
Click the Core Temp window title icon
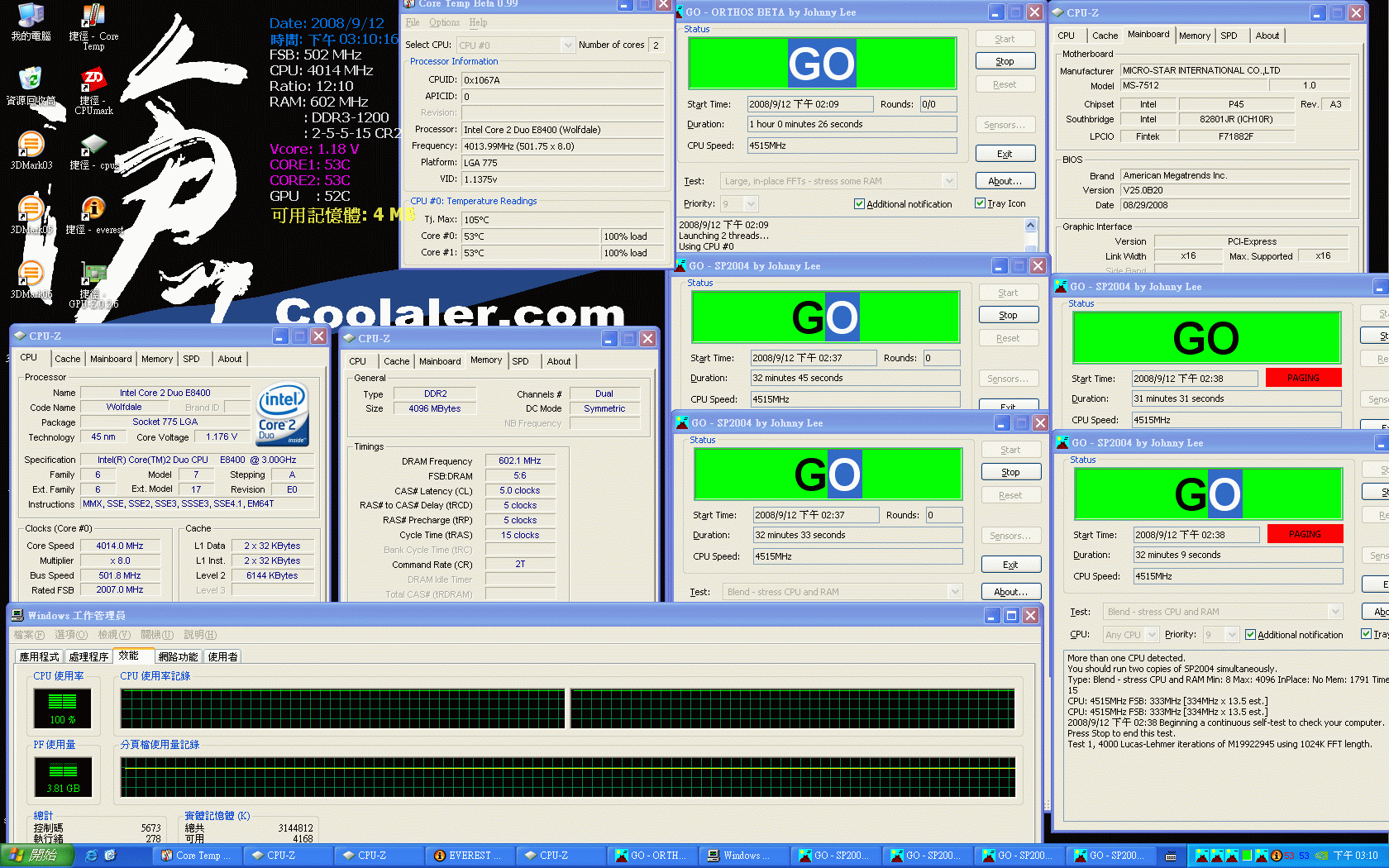click(x=409, y=4)
